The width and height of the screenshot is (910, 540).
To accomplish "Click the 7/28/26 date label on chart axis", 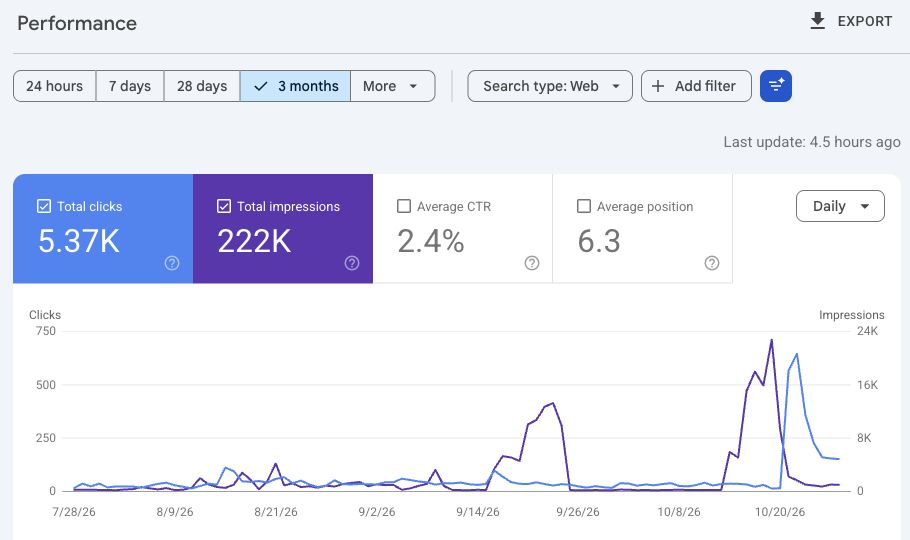I will [74, 512].
